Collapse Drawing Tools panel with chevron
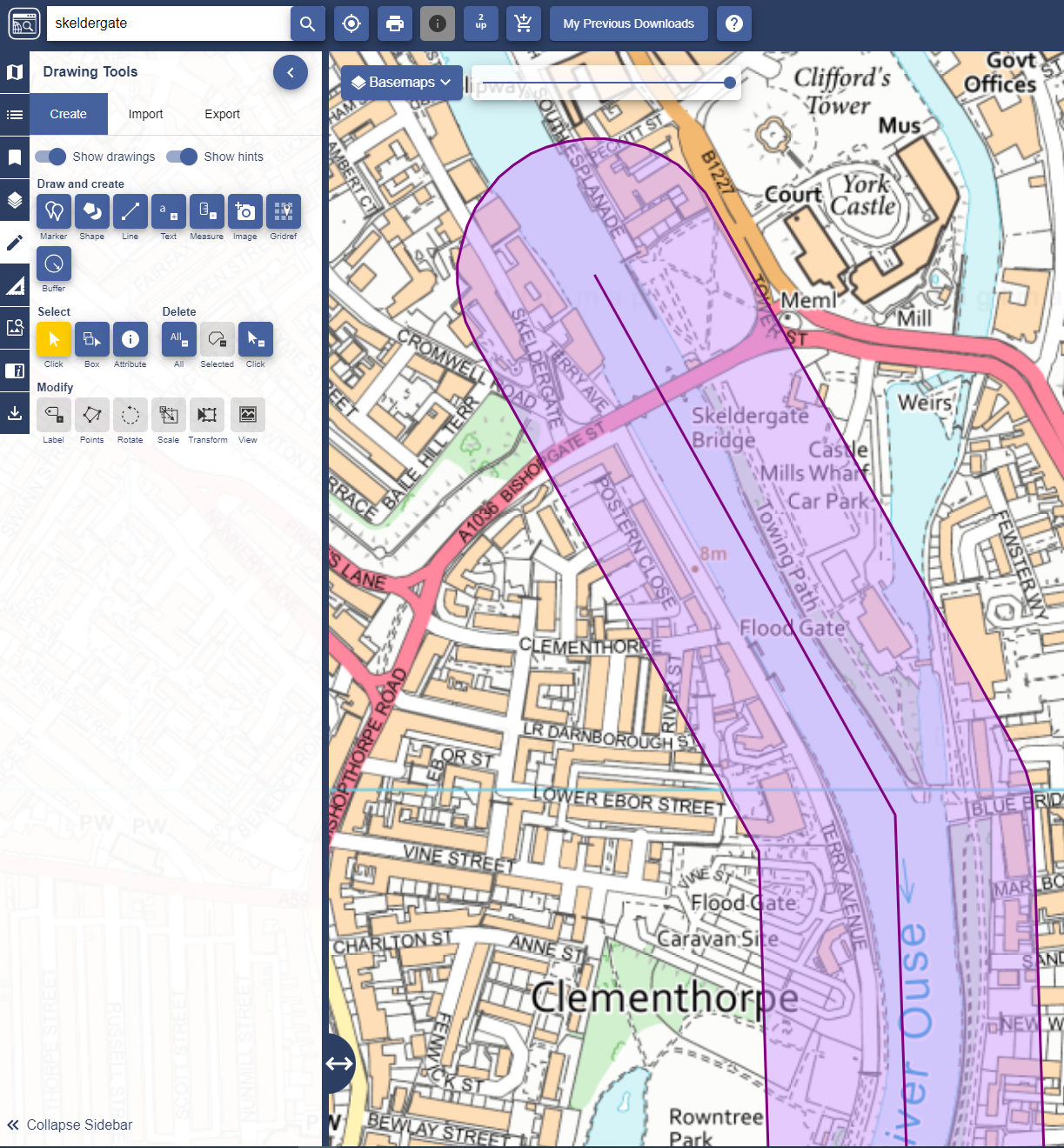Image resolution: width=1064 pixels, height=1148 pixels. (x=291, y=72)
